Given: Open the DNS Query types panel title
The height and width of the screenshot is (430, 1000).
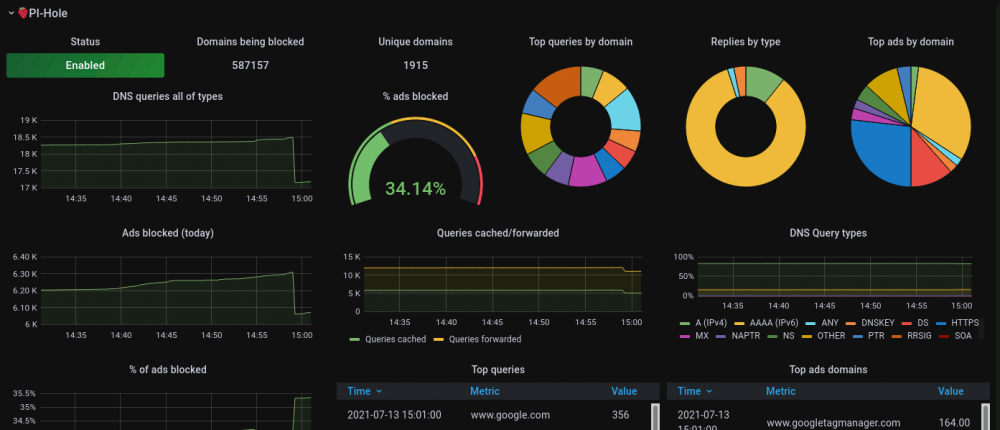Looking at the screenshot, I should coord(828,233).
